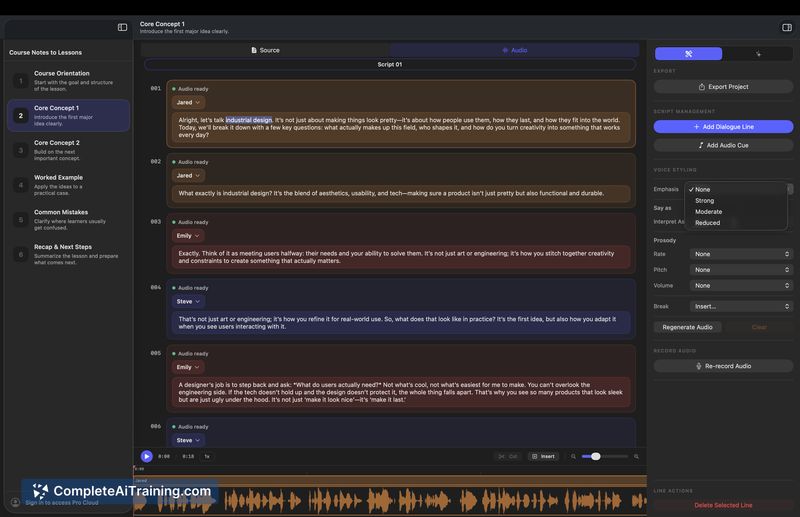800x517 pixels.
Task: Click line number 001
Action: coord(156,88)
